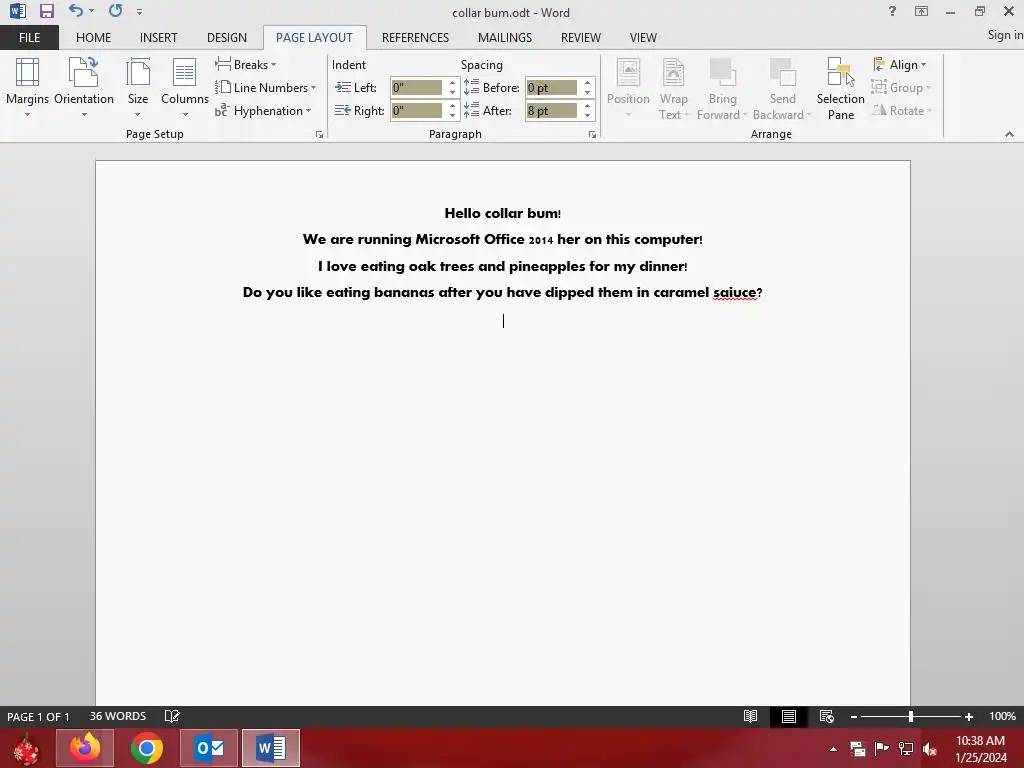Viewport: 1024px width, 768px height.
Task: Undo the last action
Action: coord(76,10)
